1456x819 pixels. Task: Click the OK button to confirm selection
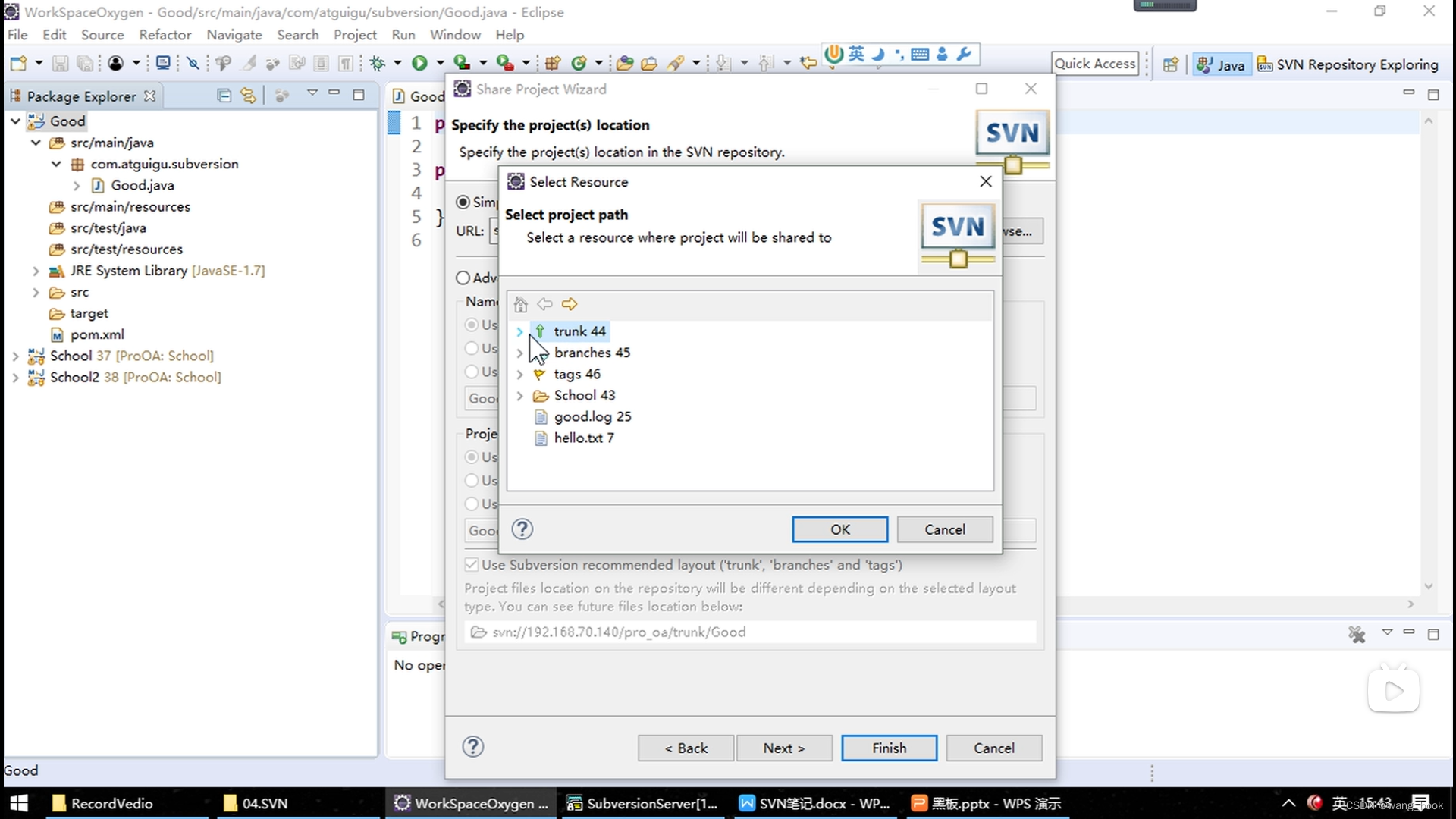[839, 529]
